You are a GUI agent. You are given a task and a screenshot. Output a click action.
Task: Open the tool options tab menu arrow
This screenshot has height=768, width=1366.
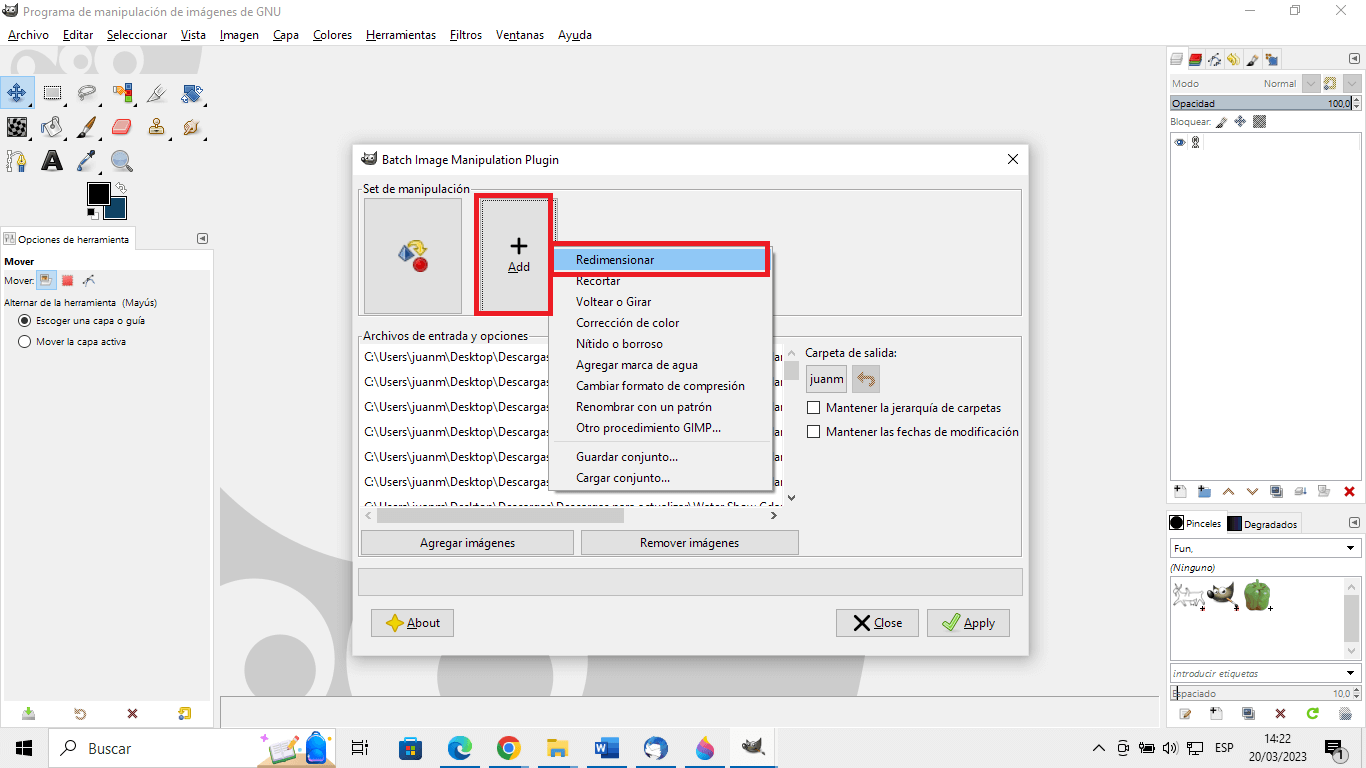point(203,239)
